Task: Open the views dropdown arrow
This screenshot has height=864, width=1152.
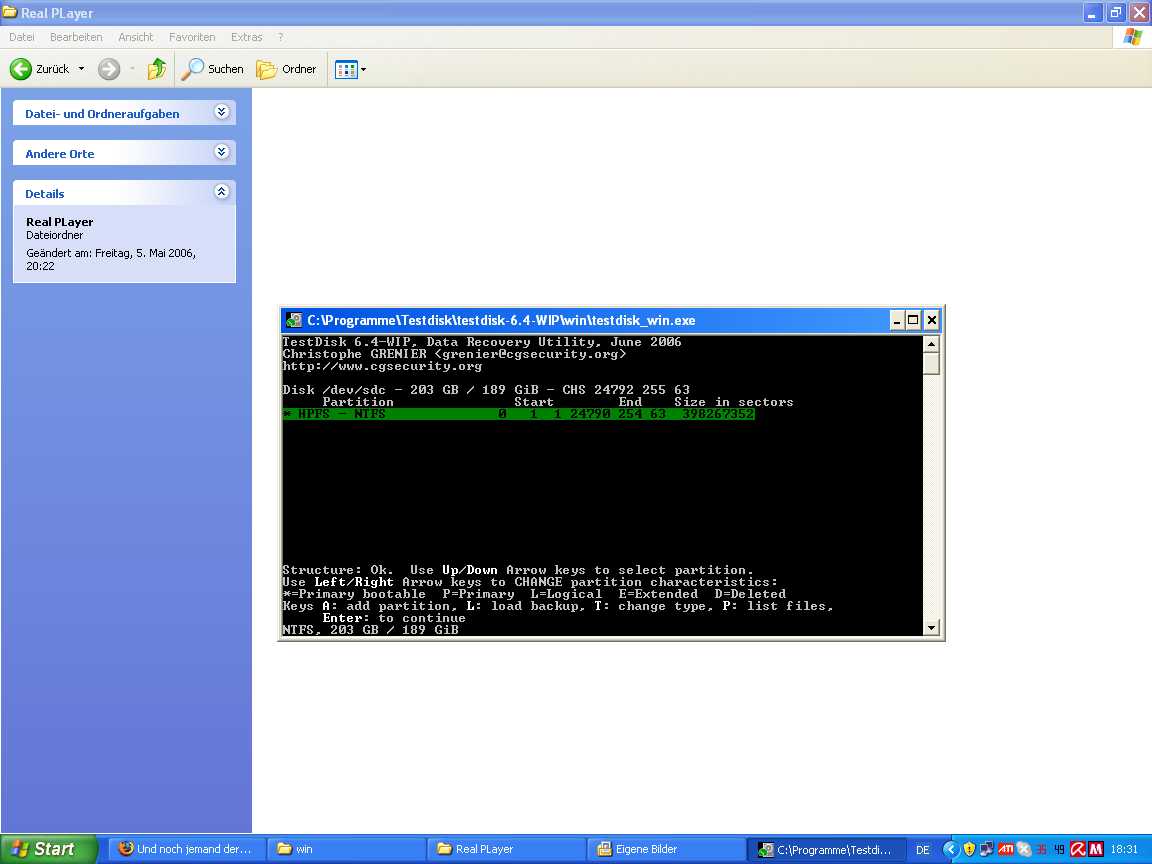Action: (x=363, y=70)
